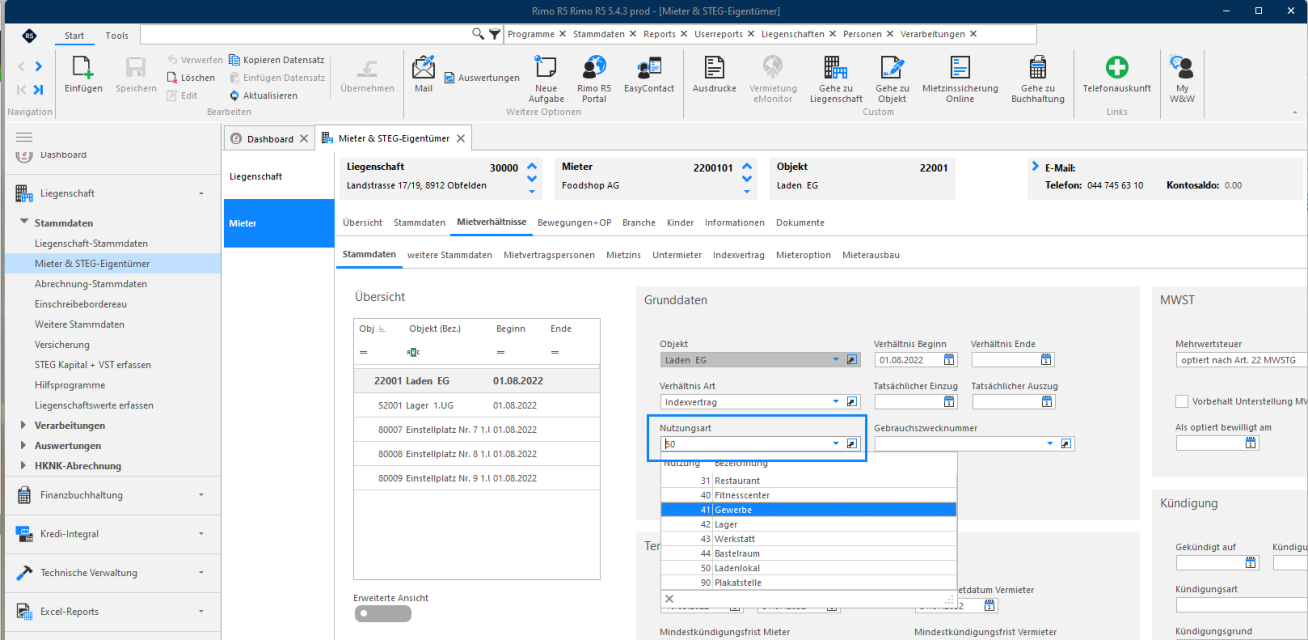
Task: Refresh data with the Aktualisieren icon
Action: (x=263, y=96)
